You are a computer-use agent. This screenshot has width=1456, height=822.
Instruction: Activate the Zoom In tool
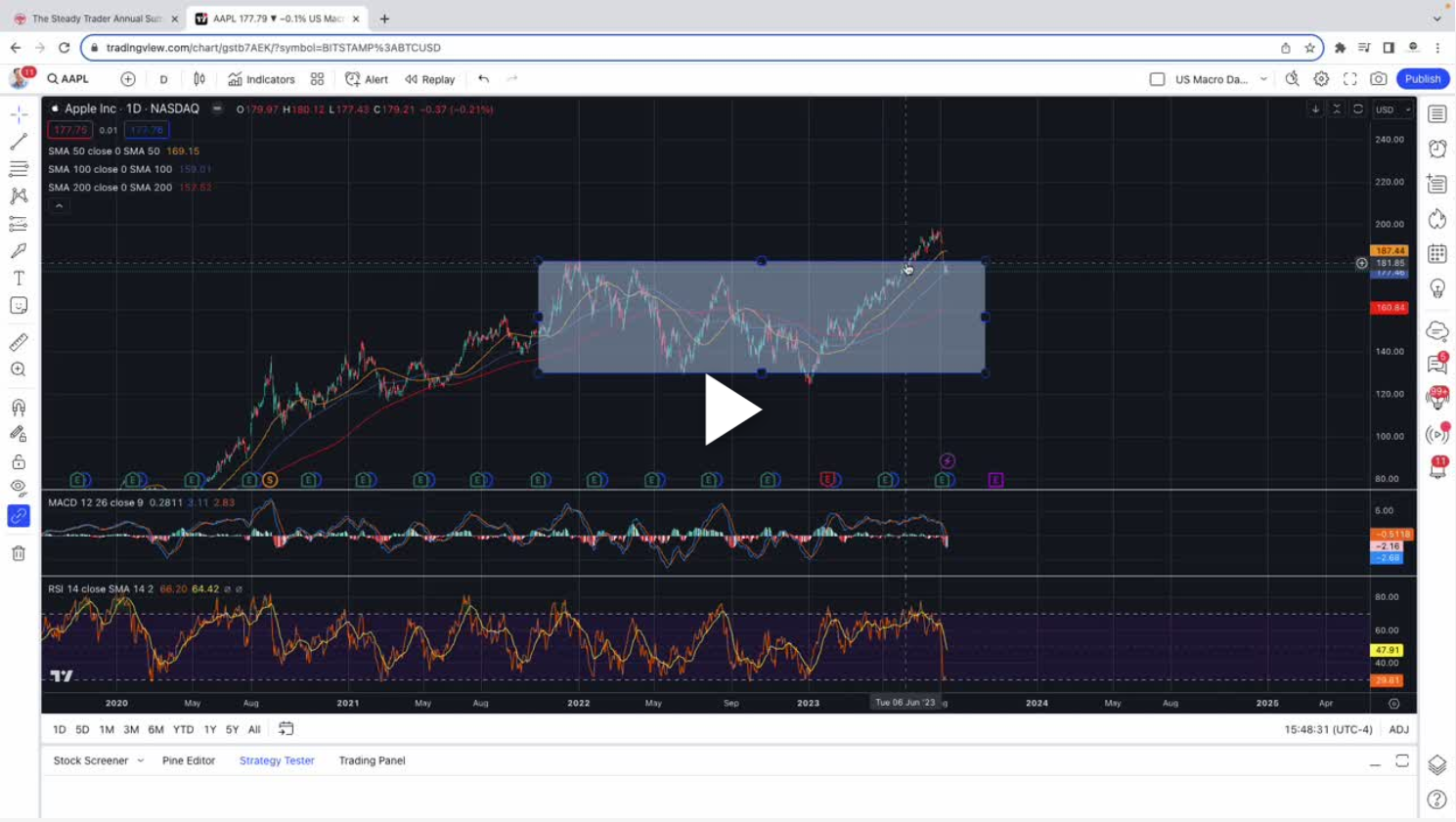19,369
